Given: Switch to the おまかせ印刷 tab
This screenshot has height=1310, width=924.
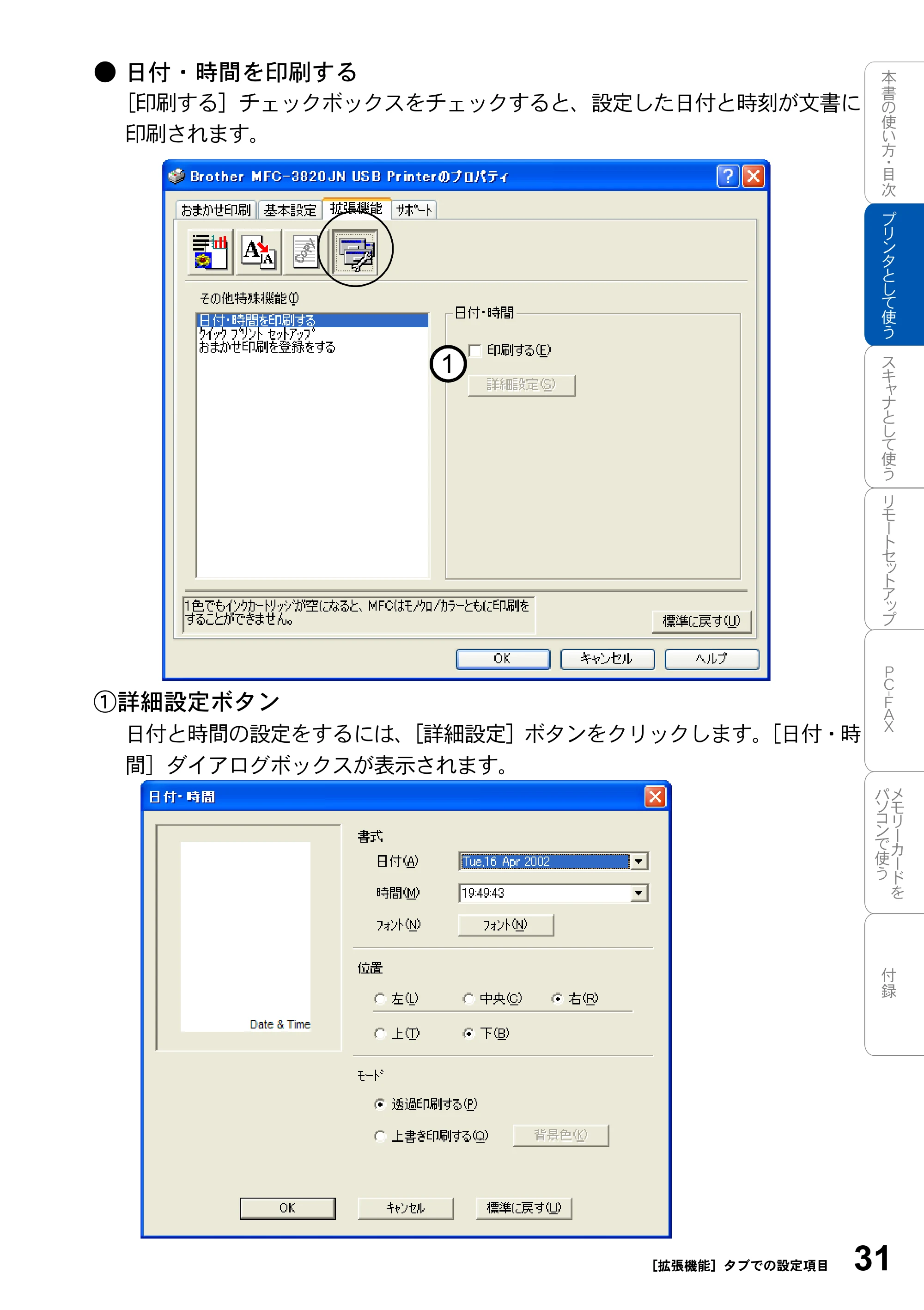Looking at the screenshot, I should pyautogui.click(x=216, y=210).
